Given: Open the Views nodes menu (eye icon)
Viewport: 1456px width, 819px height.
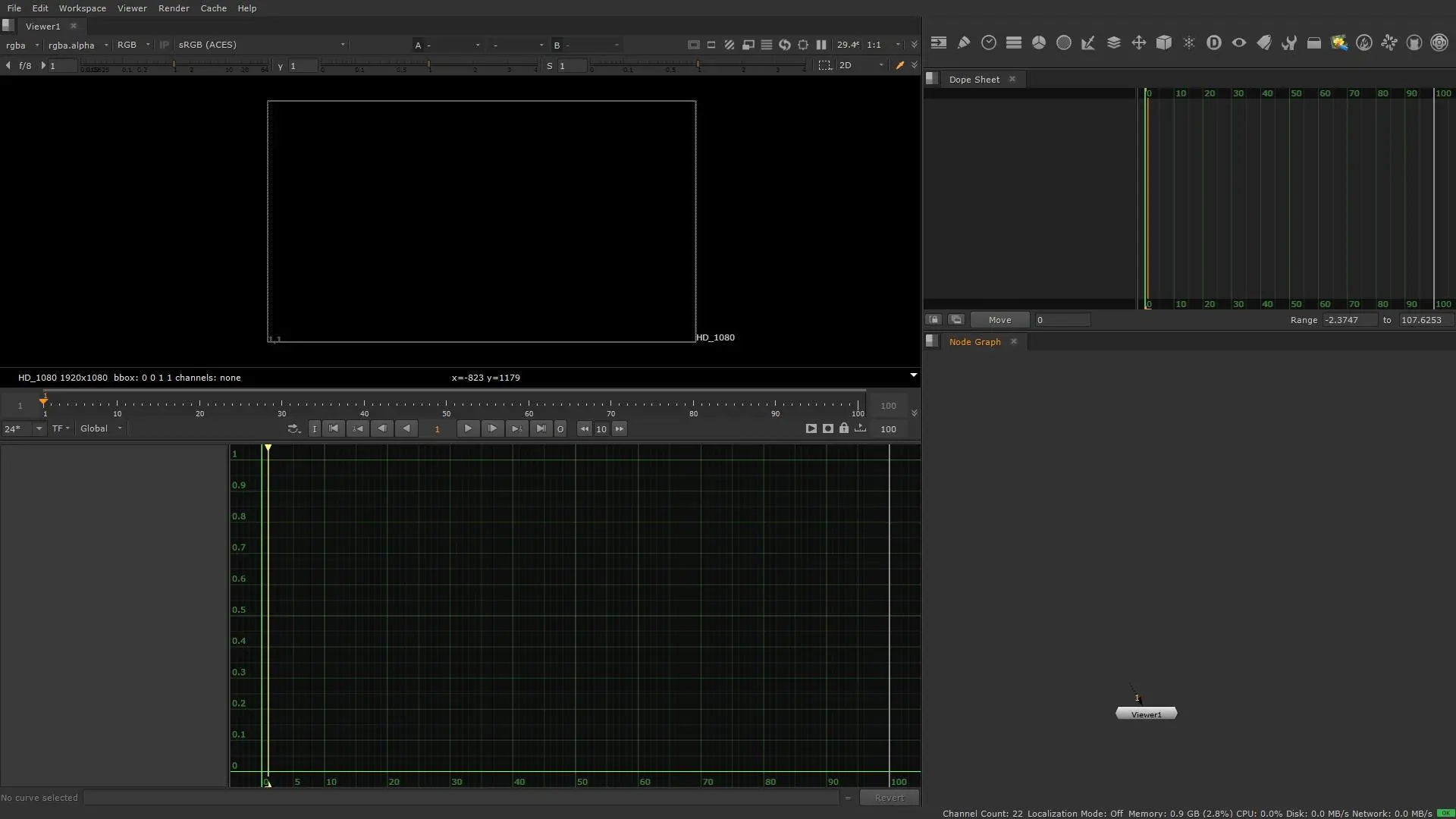Looking at the screenshot, I should [x=1239, y=43].
